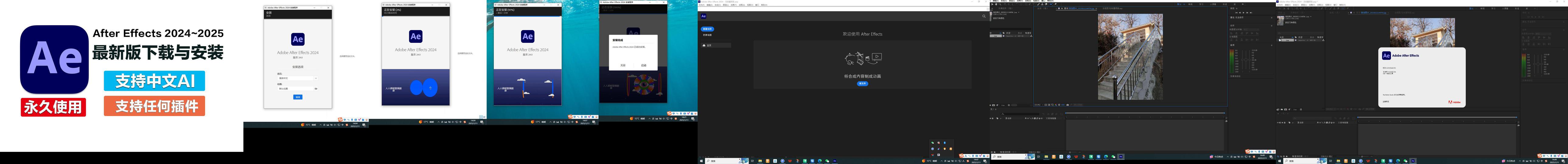The image size is (1568, 164).
Task: Click the weather widget below the installer options window
Action: click(x=309, y=125)
